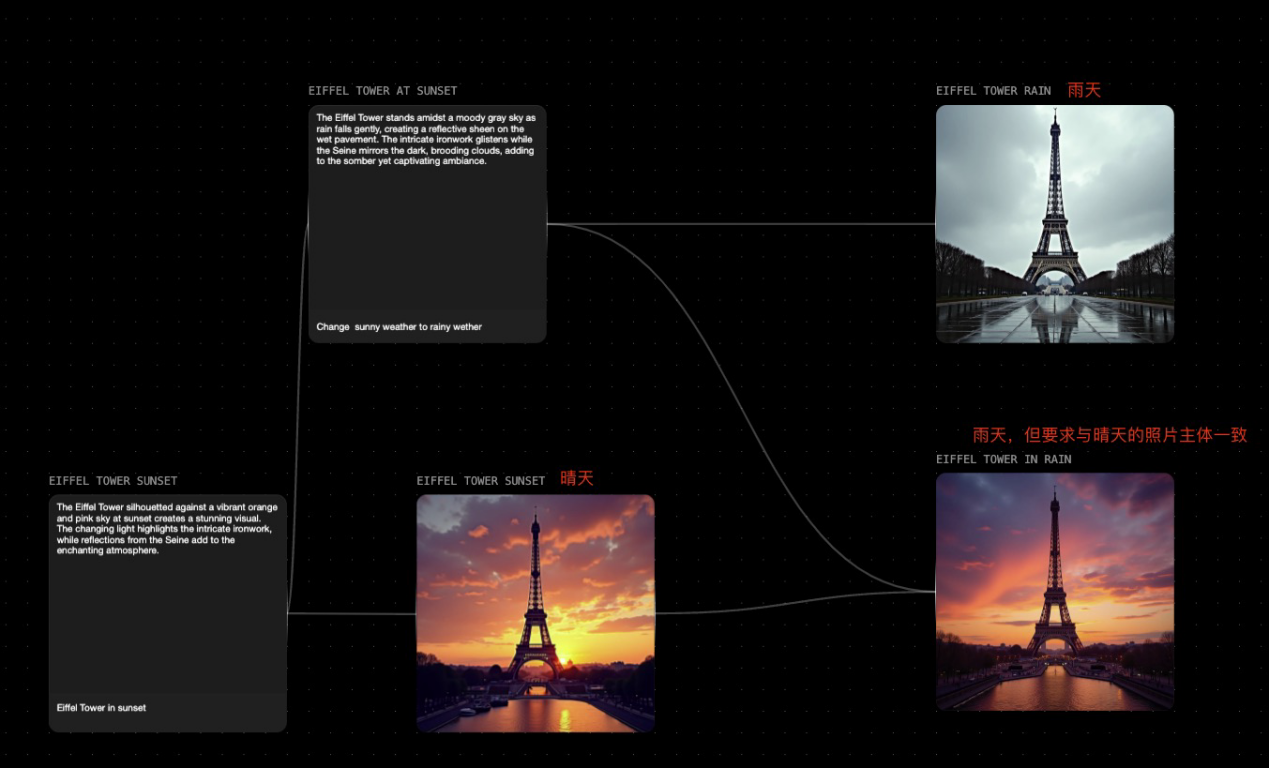Select the moody gray sky description text

pyautogui.click(x=426, y=139)
